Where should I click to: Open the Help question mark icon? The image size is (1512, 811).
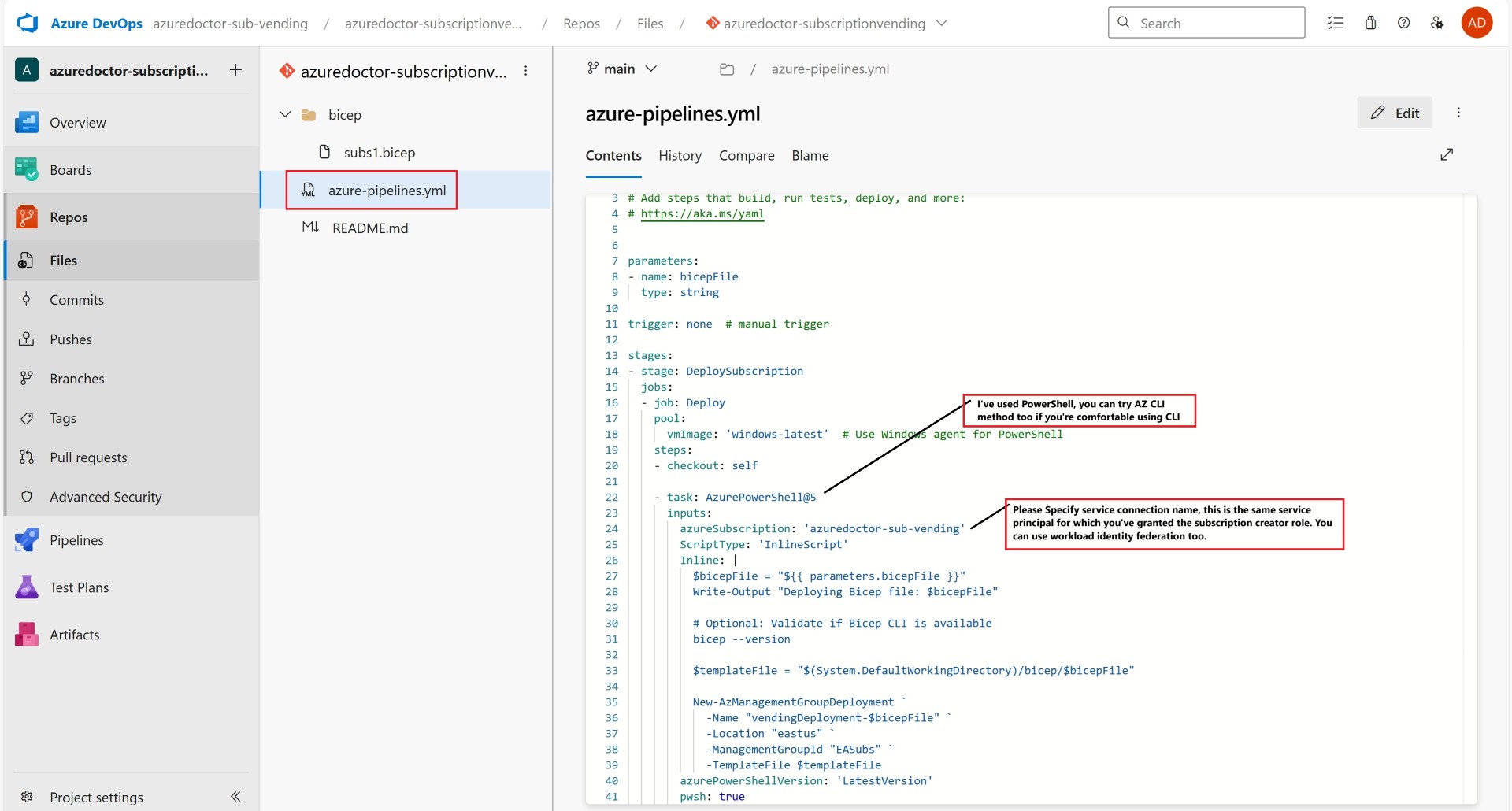(x=1403, y=23)
